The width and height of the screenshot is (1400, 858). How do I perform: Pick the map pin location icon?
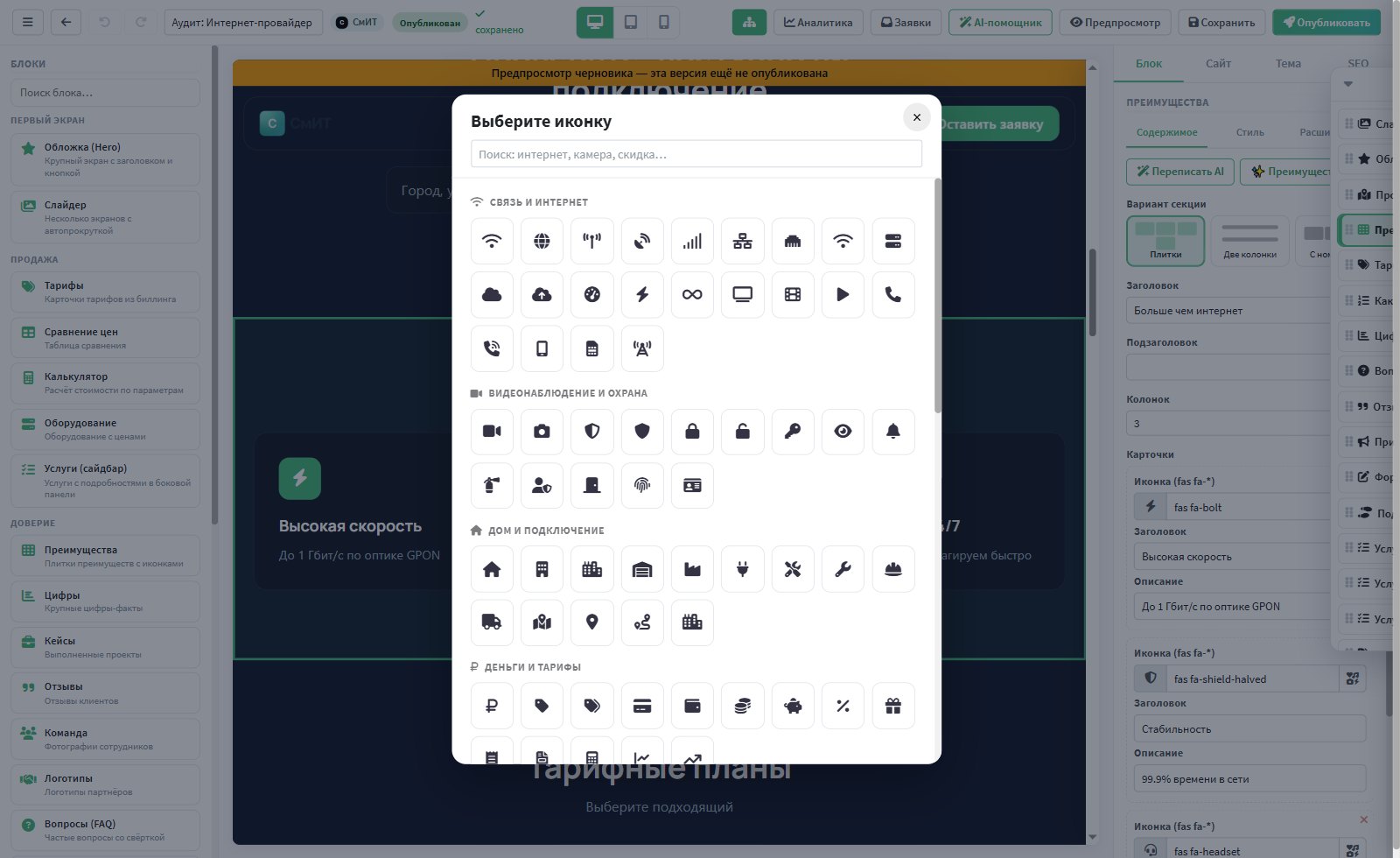coord(592,622)
